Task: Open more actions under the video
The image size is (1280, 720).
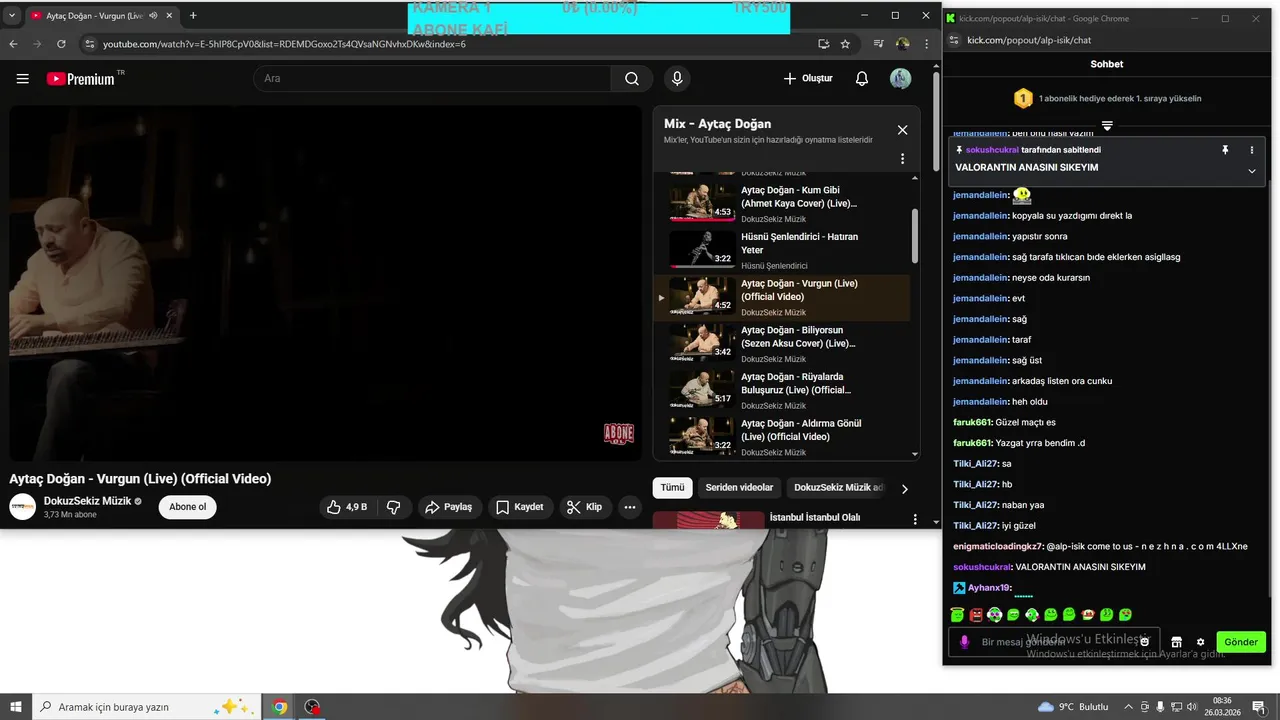Action: coord(630,507)
